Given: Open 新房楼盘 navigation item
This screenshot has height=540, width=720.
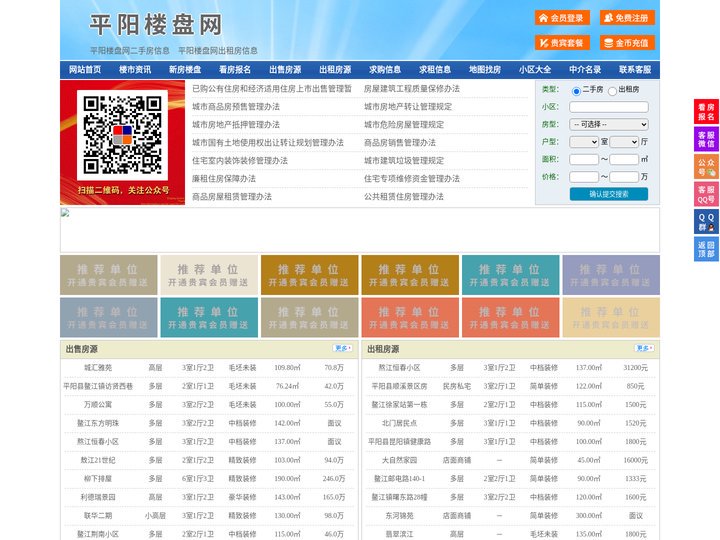Looking at the screenshot, I should (185, 70).
